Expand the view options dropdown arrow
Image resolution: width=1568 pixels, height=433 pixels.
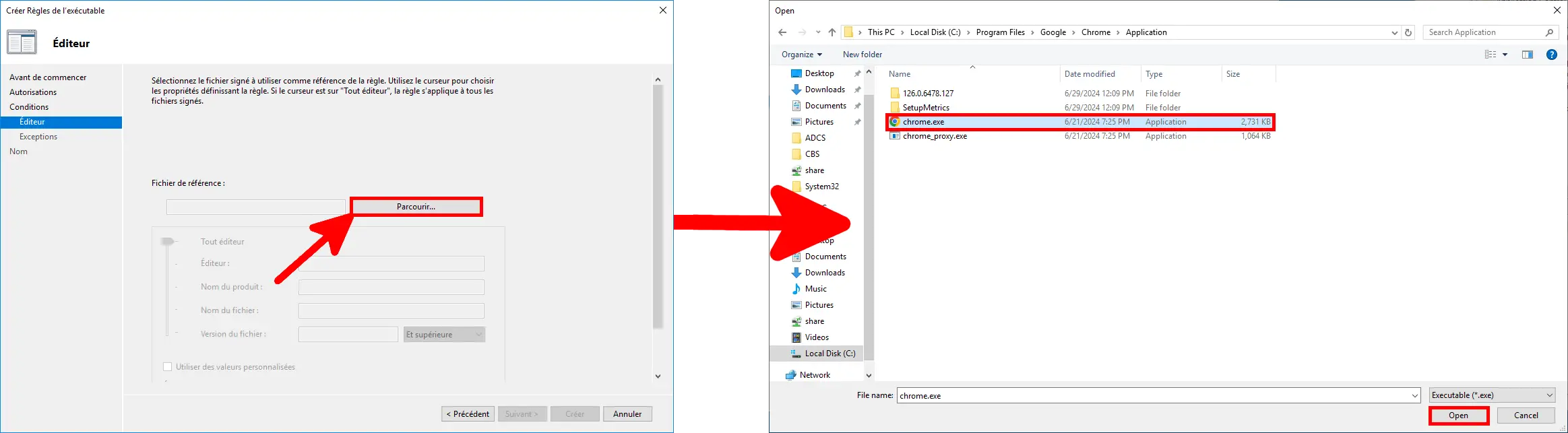(1505, 55)
